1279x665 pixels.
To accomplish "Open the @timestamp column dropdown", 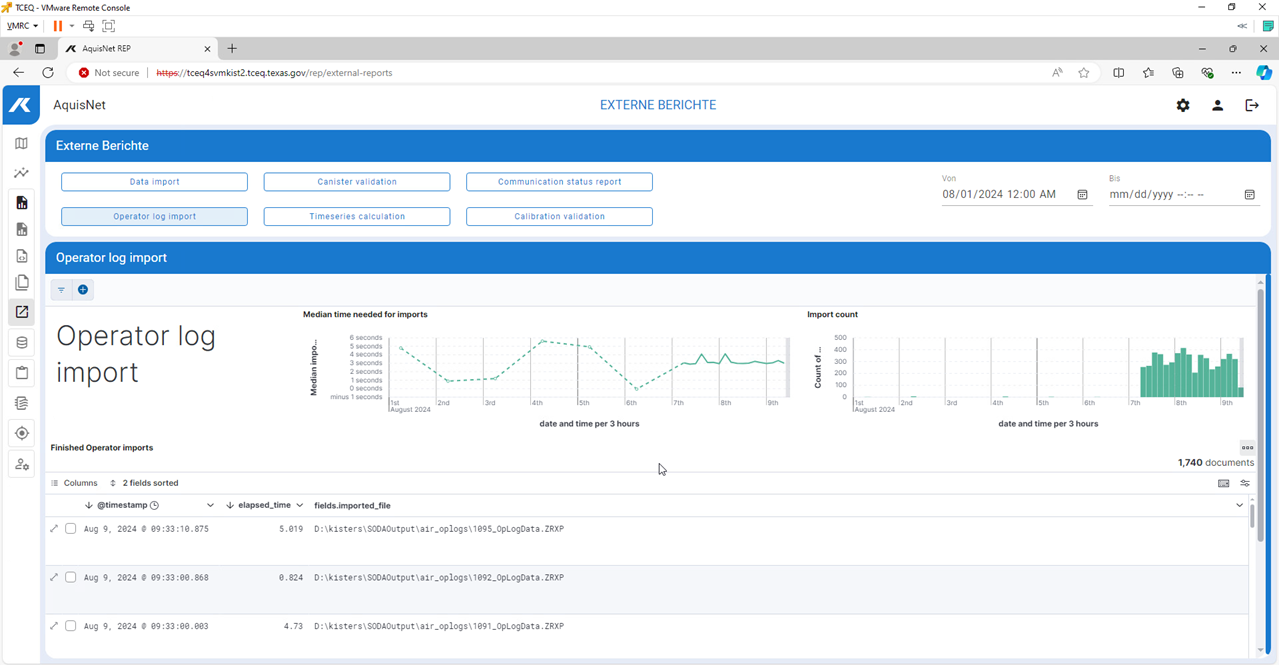I will click(210, 506).
